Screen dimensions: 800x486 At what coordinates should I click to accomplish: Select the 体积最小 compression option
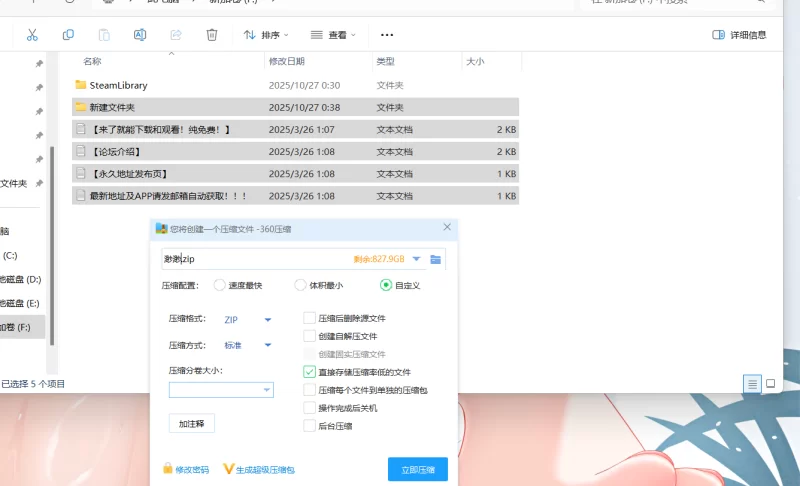click(300, 285)
